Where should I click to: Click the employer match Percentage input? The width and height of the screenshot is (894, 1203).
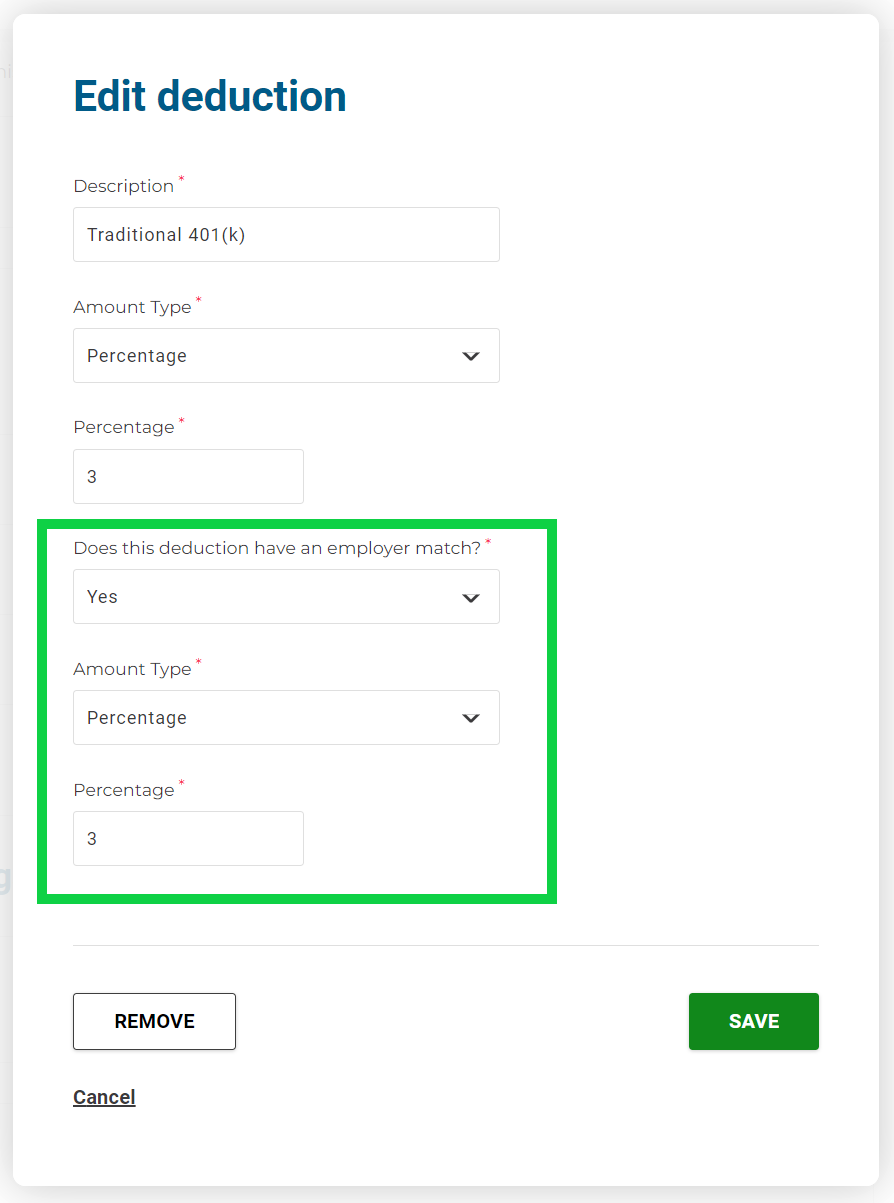pos(188,838)
